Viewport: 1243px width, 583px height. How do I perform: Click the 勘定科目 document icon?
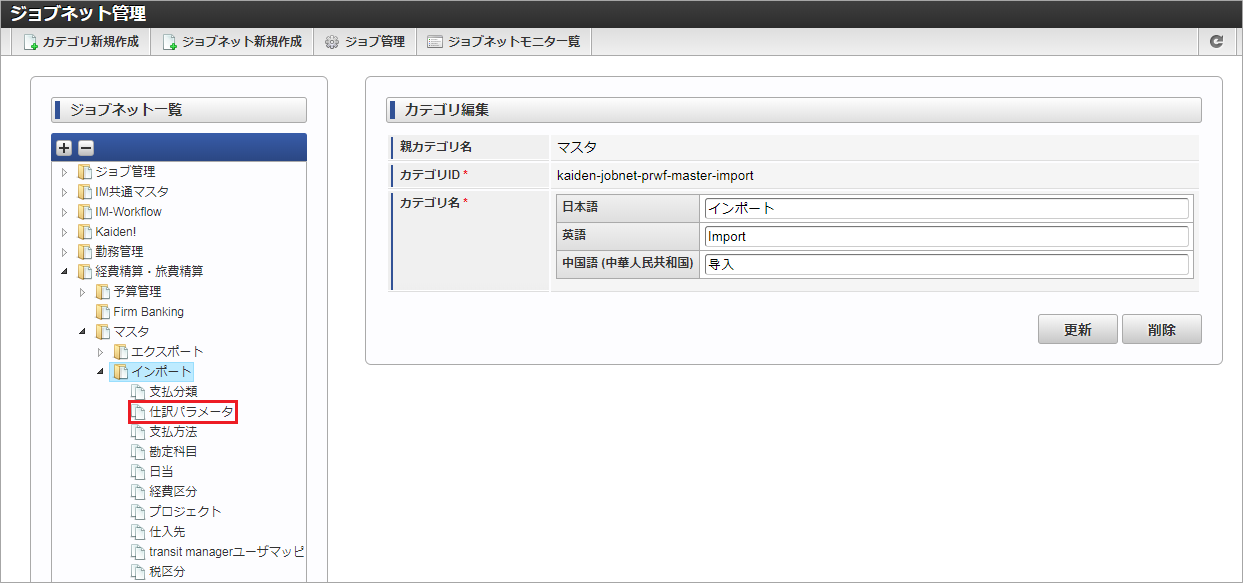point(139,452)
